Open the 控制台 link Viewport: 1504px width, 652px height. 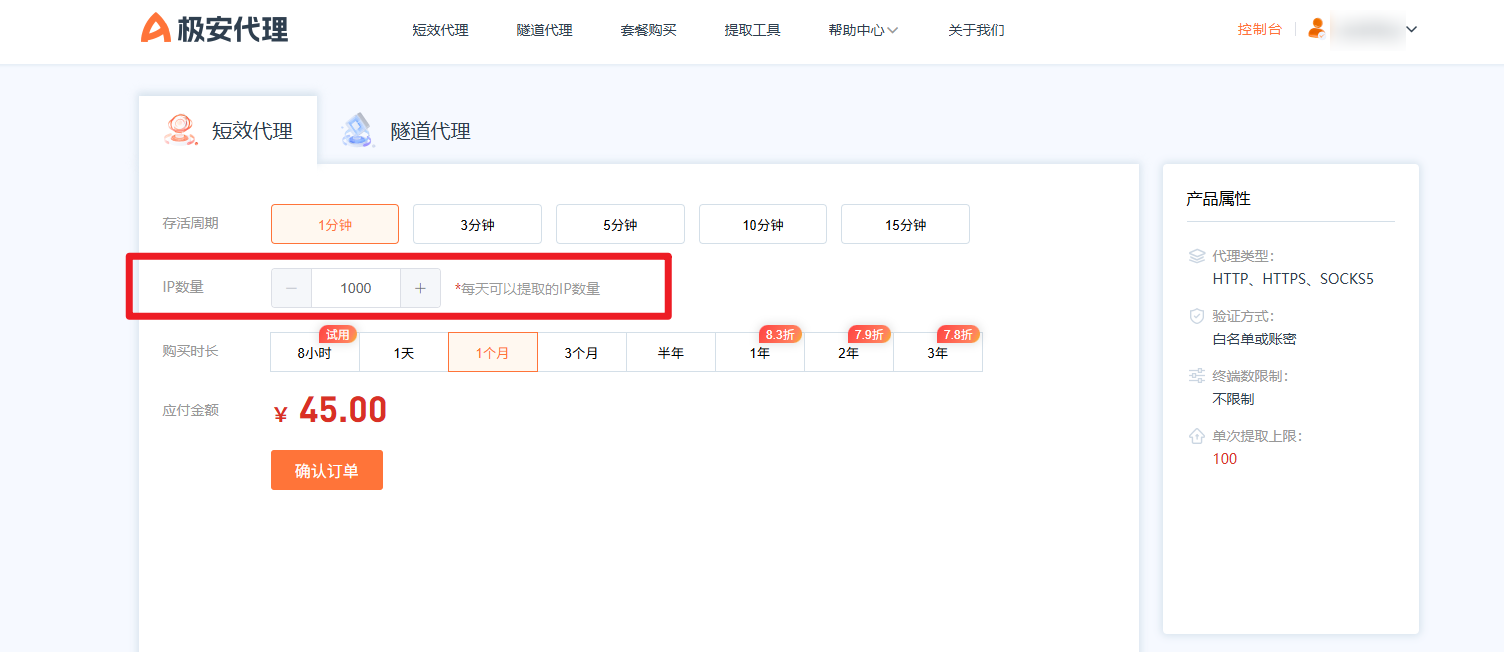click(1259, 29)
